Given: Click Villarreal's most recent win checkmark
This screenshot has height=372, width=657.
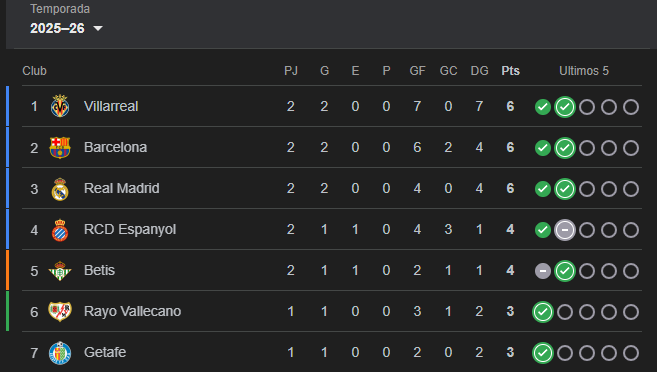Looking at the screenshot, I should click(565, 107).
